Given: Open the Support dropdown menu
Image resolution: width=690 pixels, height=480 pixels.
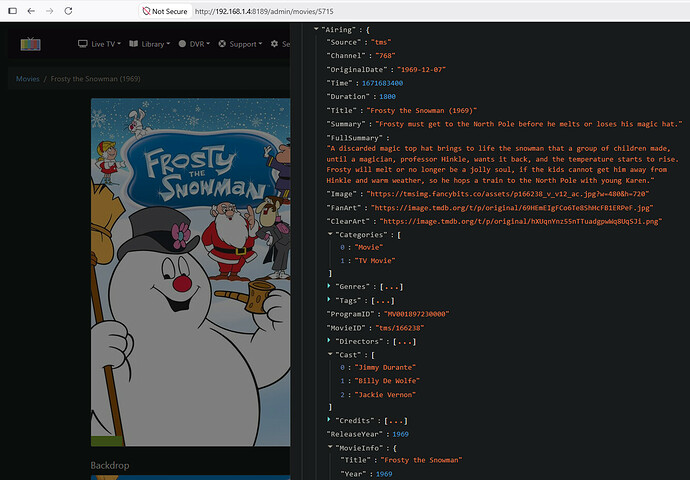Looking at the screenshot, I should coord(240,44).
